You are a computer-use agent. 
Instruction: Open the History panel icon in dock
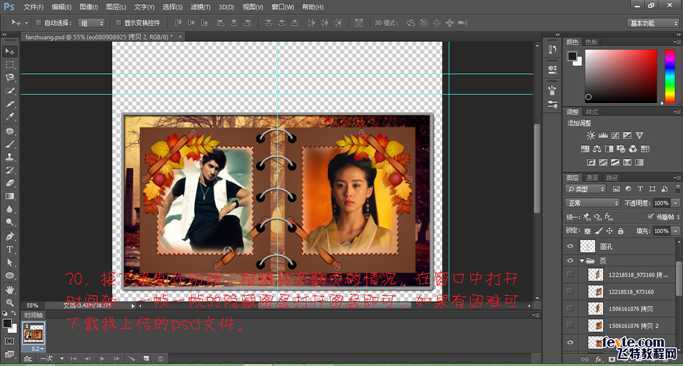tap(553, 49)
